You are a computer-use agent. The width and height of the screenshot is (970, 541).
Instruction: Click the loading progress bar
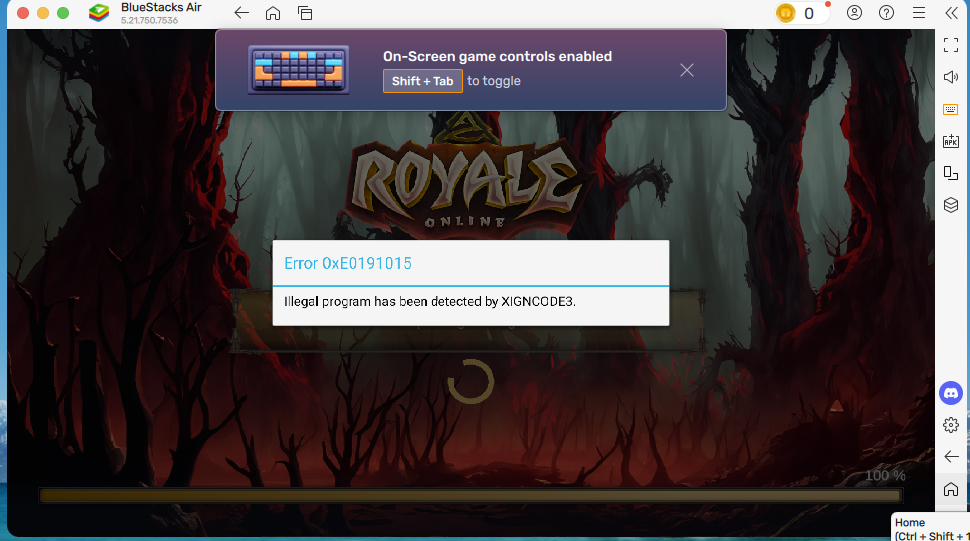pos(470,495)
